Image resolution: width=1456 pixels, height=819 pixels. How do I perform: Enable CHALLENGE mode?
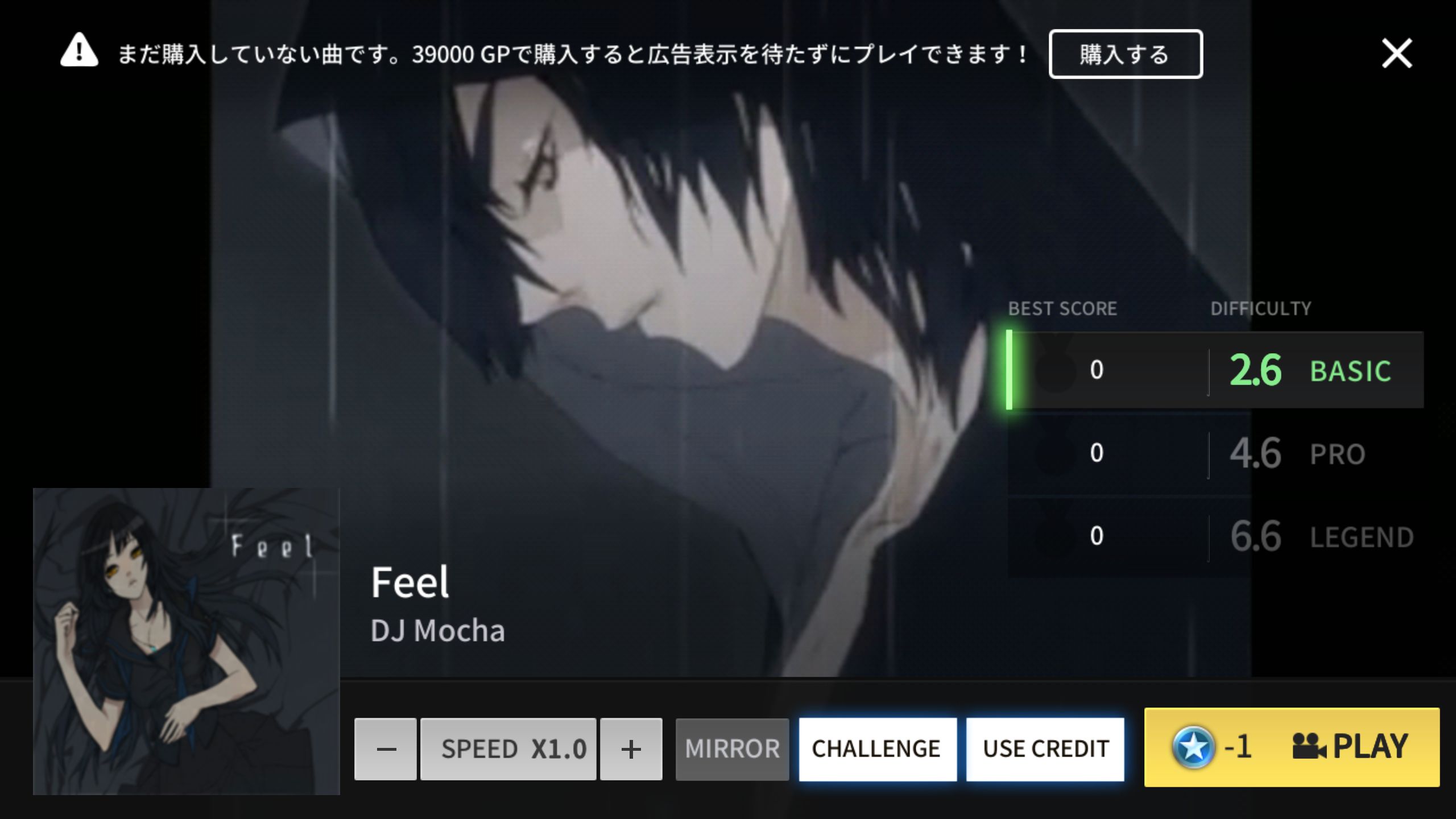pyautogui.click(x=878, y=749)
